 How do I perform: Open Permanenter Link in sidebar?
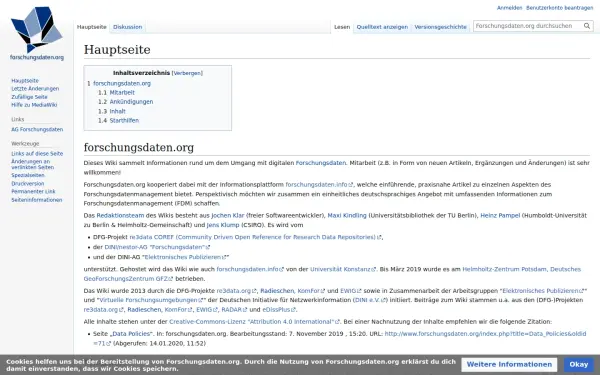(33, 192)
